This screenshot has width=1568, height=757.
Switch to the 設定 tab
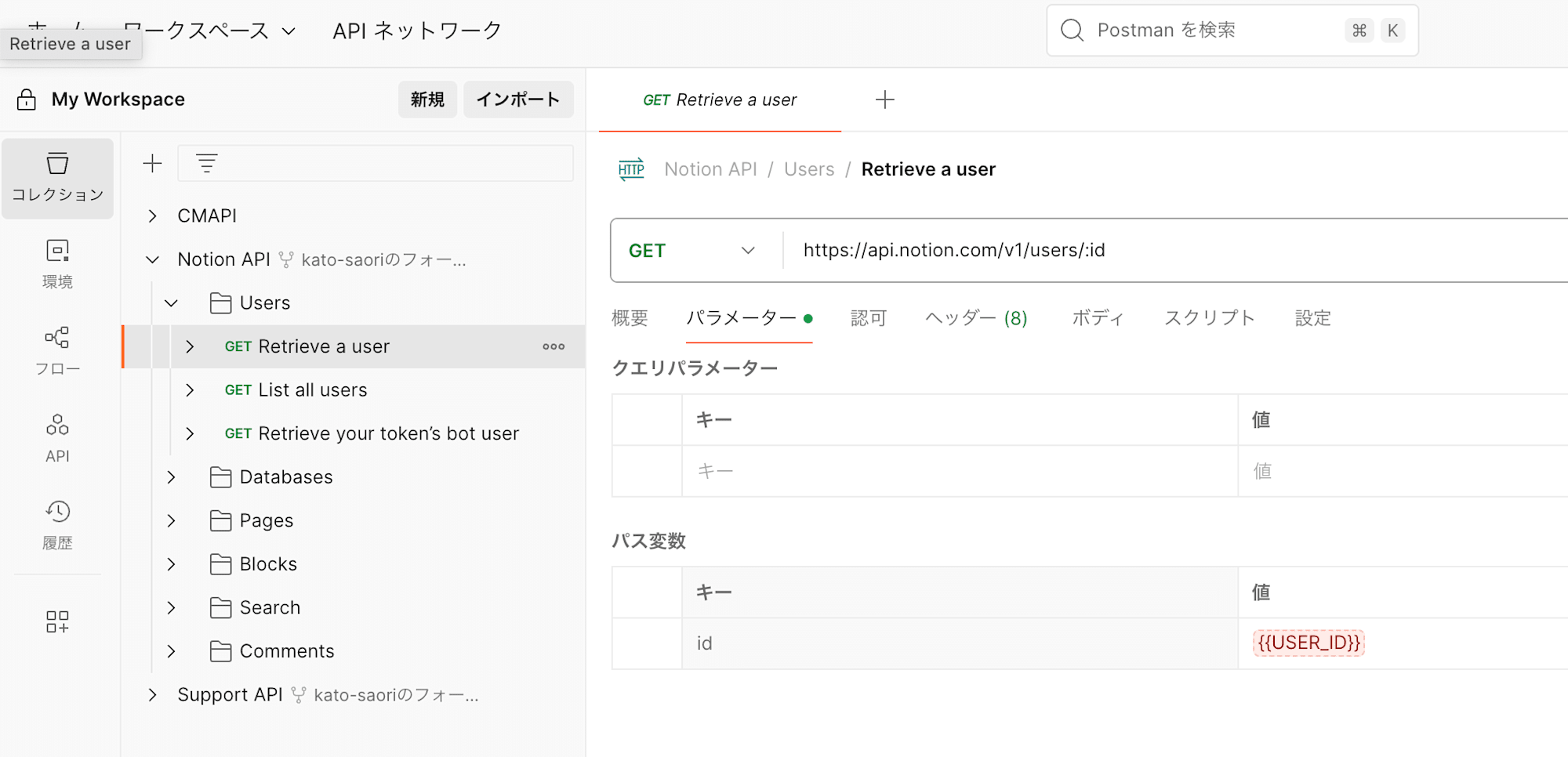(x=1313, y=318)
